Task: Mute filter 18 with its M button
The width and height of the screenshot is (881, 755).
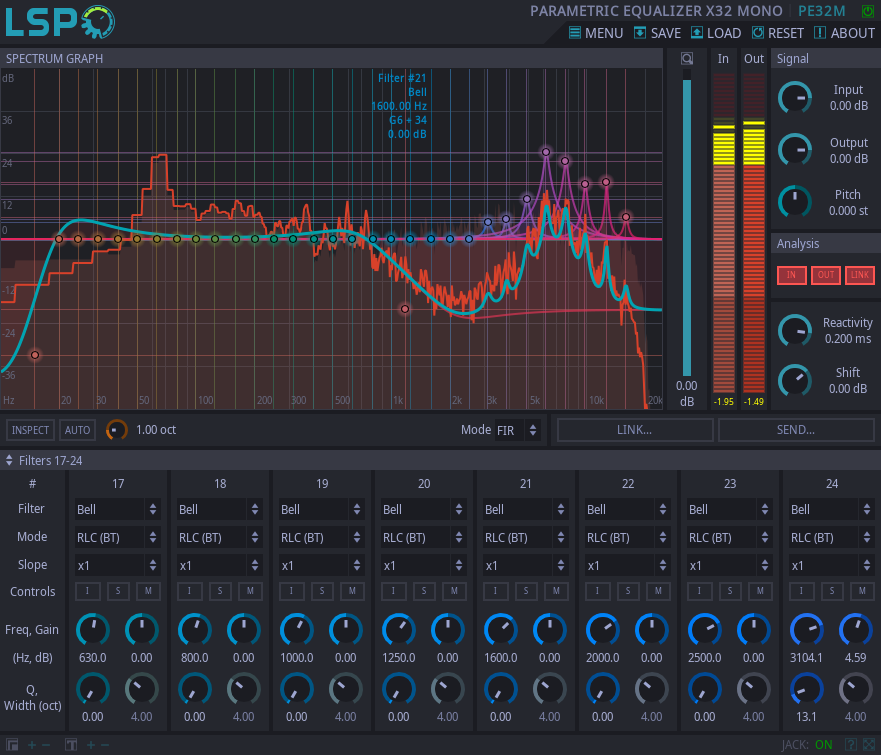Action: pos(250,591)
